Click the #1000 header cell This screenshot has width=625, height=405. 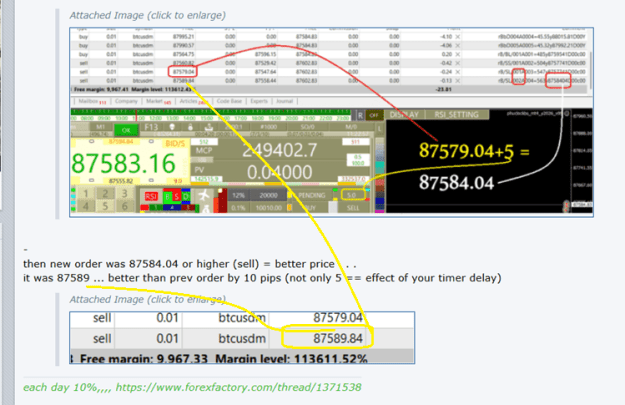pyautogui.click(x=269, y=127)
